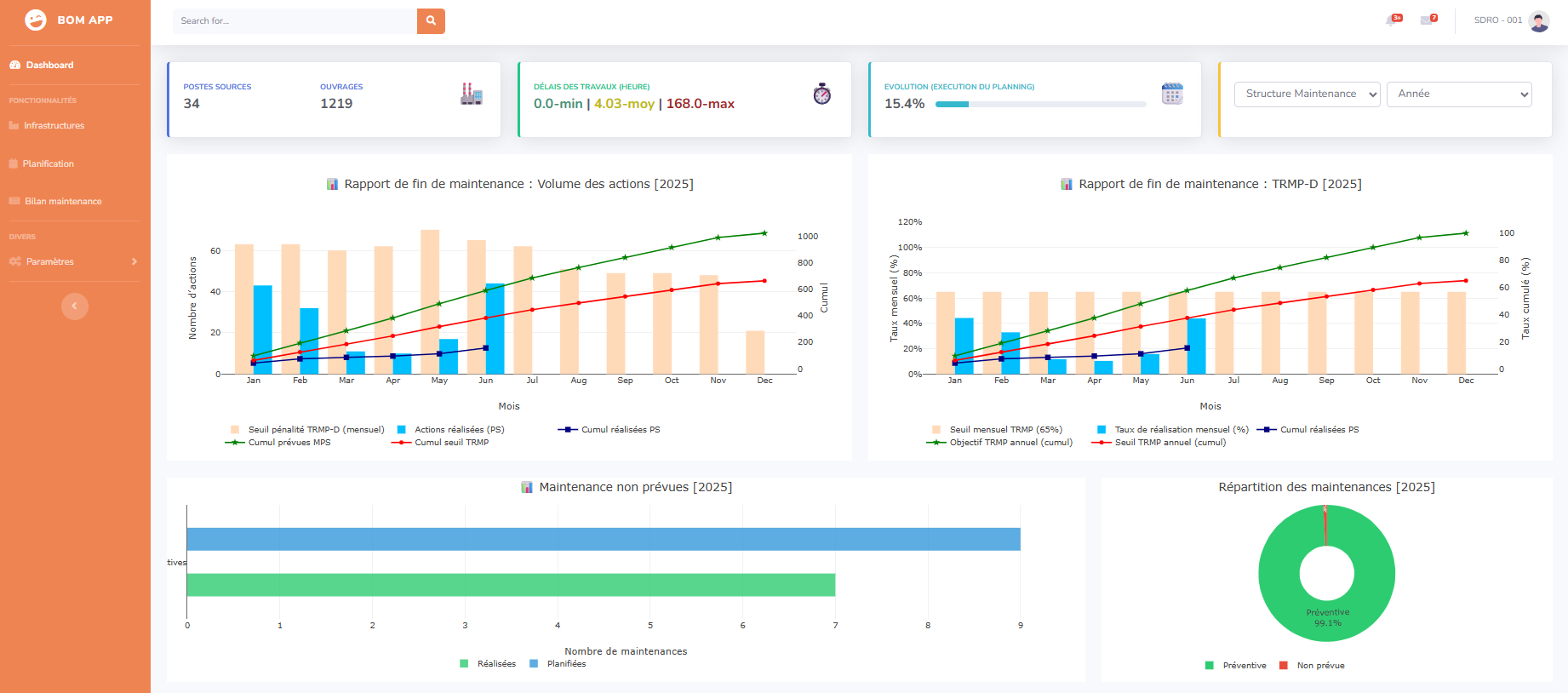Screen dimensions: 1568x693
Task: Click the BOM APP logo icon
Action: (36, 20)
